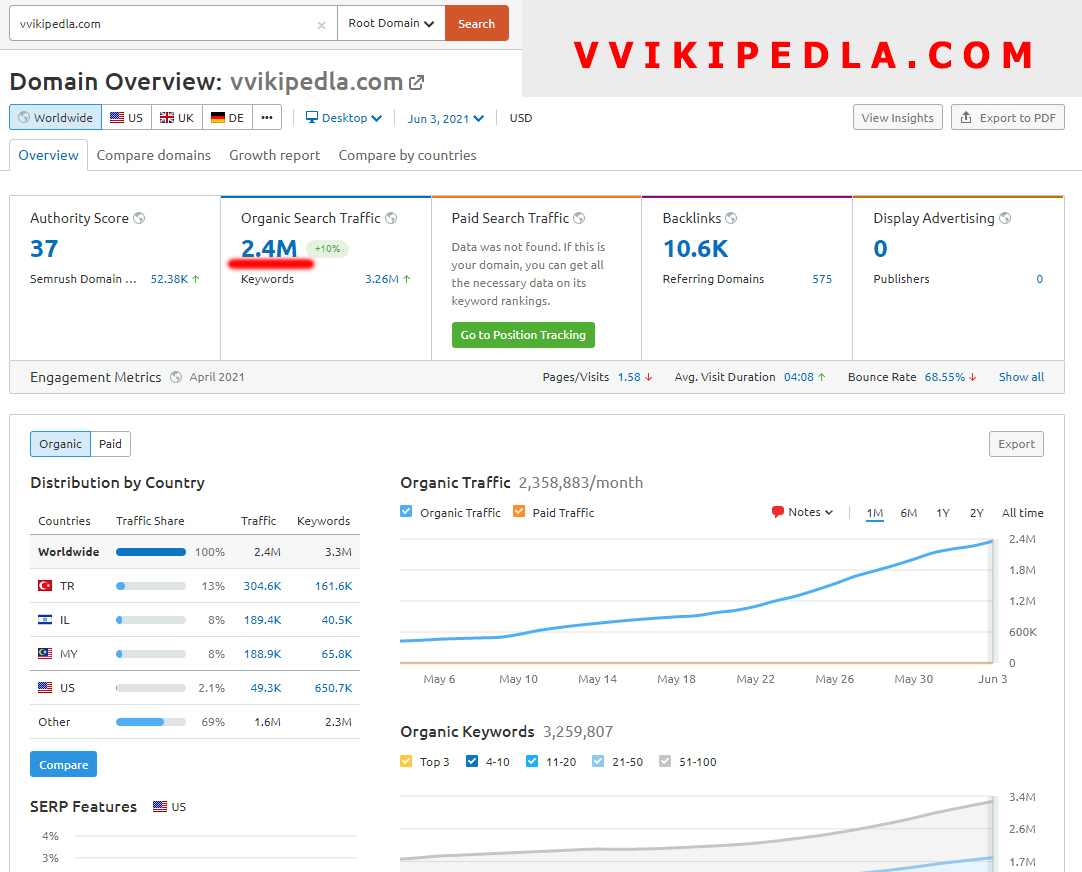The width and height of the screenshot is (1082, 872).
Task: Click info globe beside Backlinks
Action: [731, 218]
